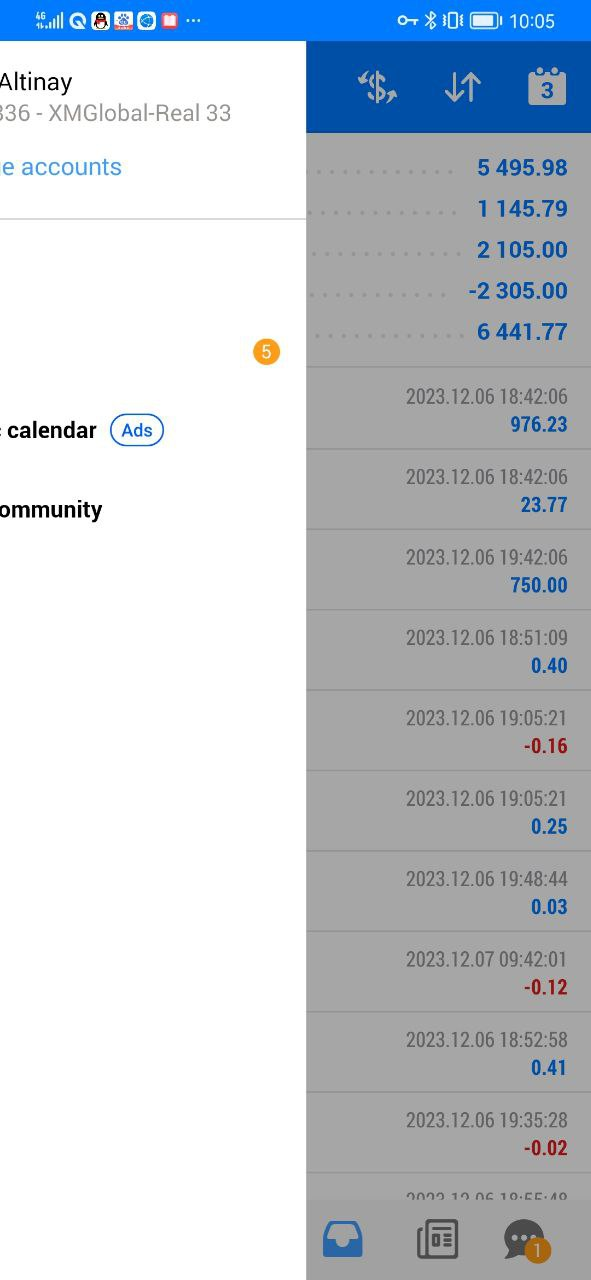The image size is (591, 1280).
Task: Open the Community menu item
Action: (x=51, y=510)
